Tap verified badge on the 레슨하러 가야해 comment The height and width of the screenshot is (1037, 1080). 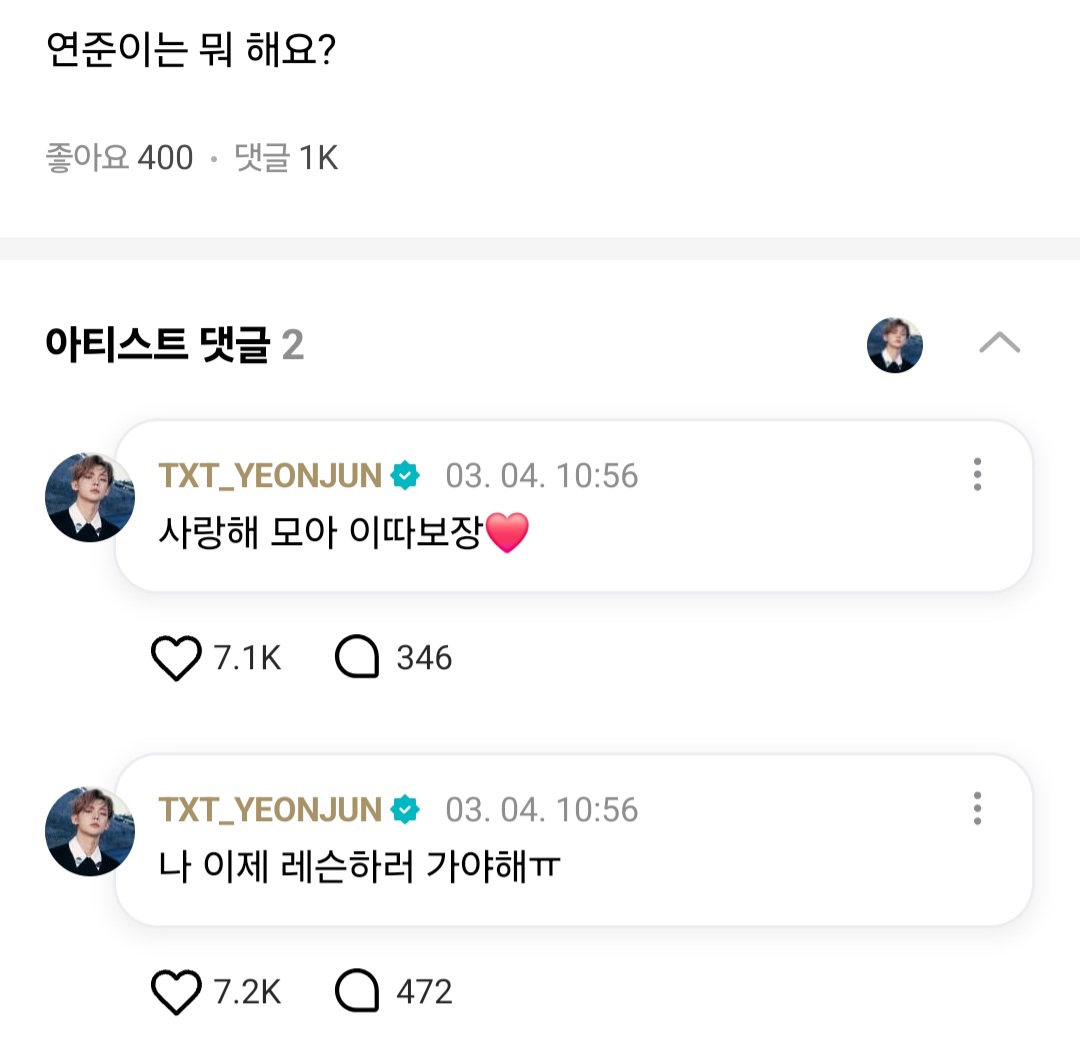405,809
